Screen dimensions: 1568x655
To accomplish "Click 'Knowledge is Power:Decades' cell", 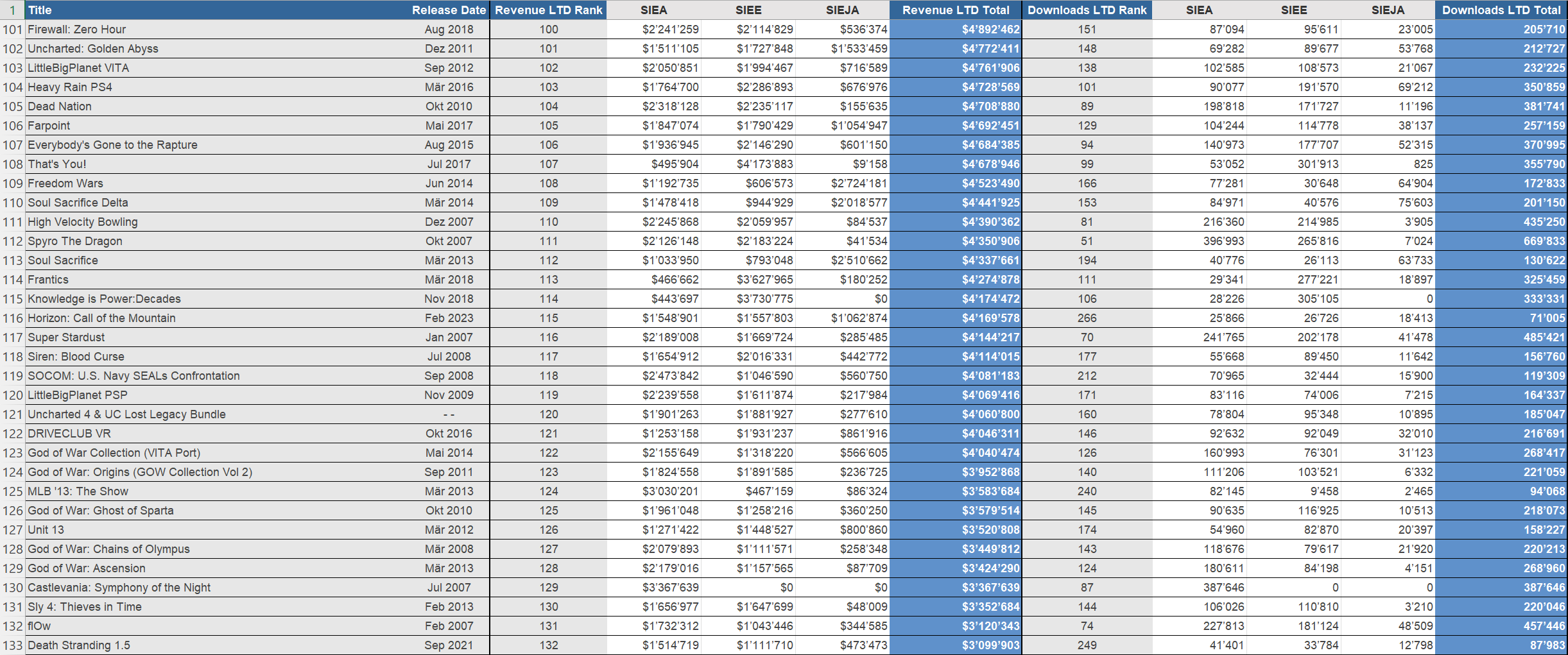I will (217, 299).
